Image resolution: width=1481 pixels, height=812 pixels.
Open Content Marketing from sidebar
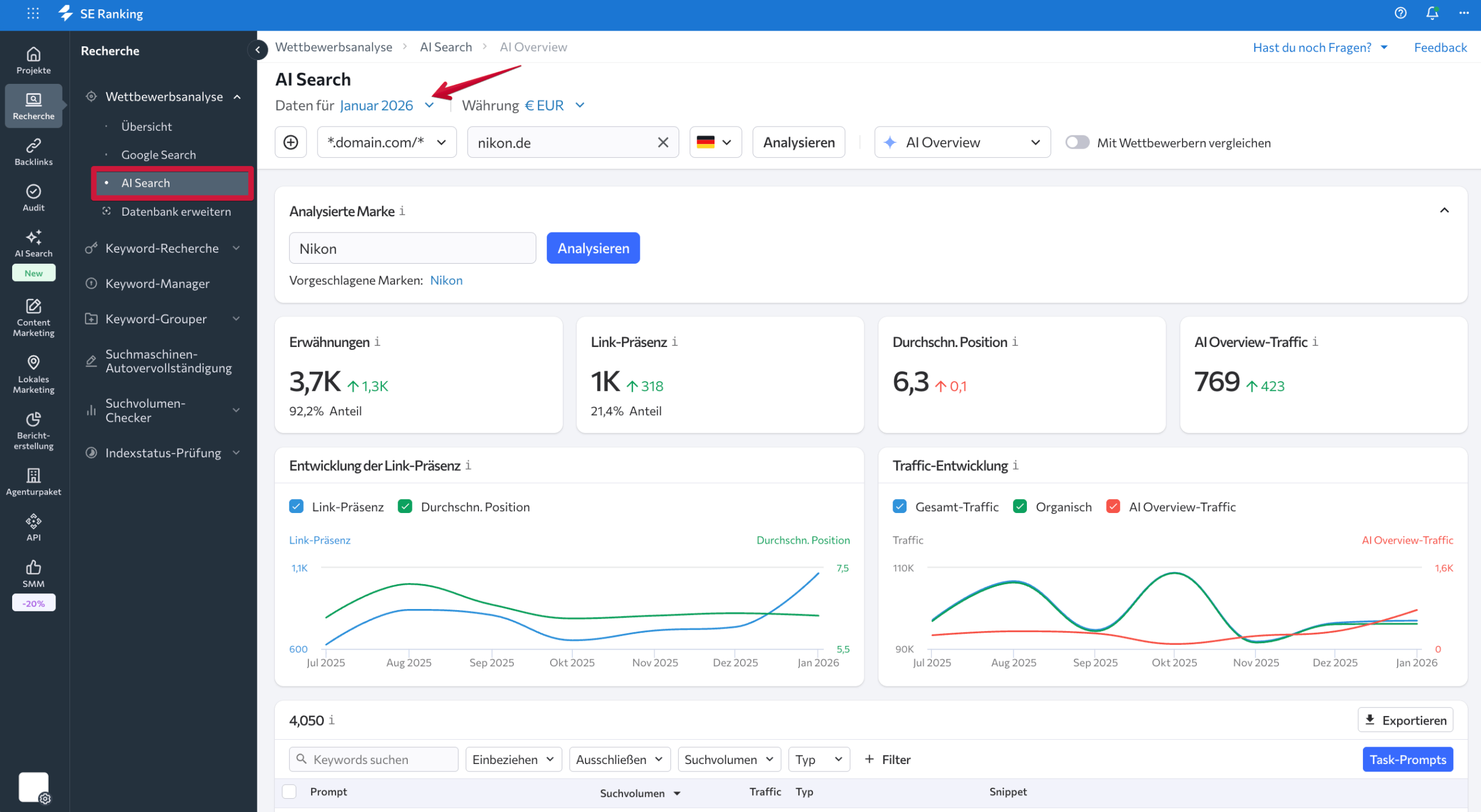[x=33, y=319]
